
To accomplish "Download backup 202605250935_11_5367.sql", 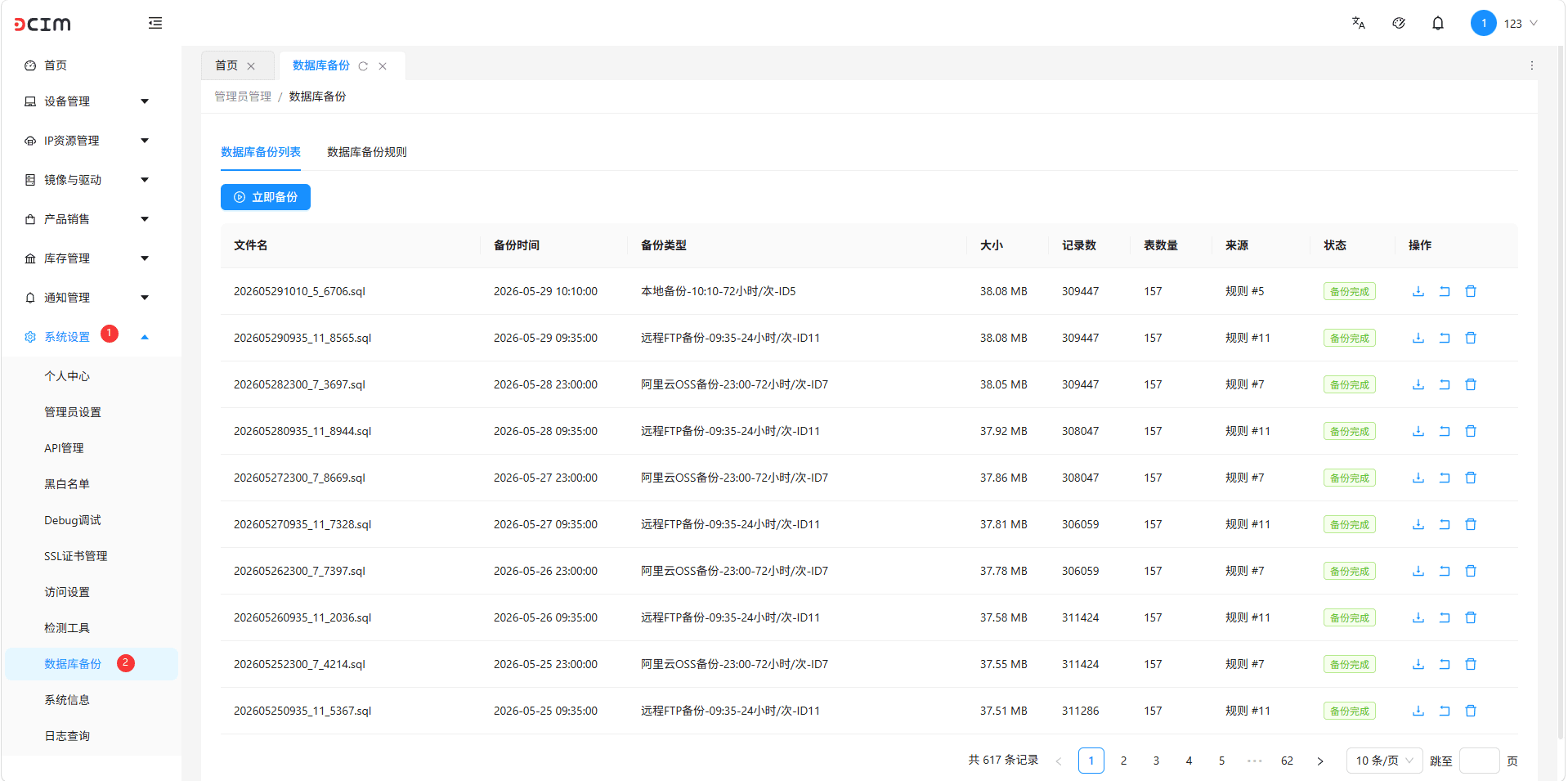I will point(1418,711).
